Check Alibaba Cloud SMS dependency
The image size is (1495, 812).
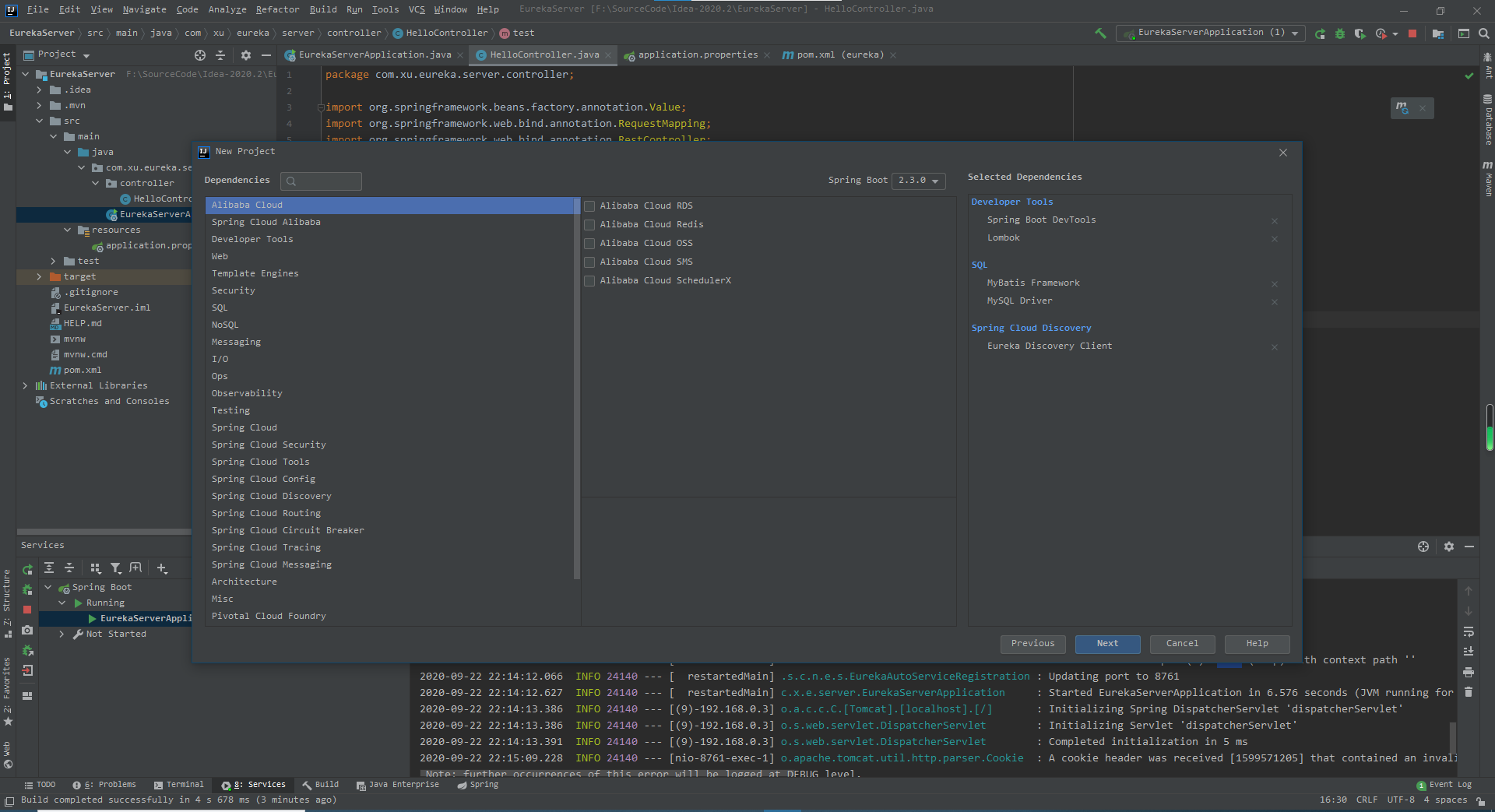(x=589, y=262)
